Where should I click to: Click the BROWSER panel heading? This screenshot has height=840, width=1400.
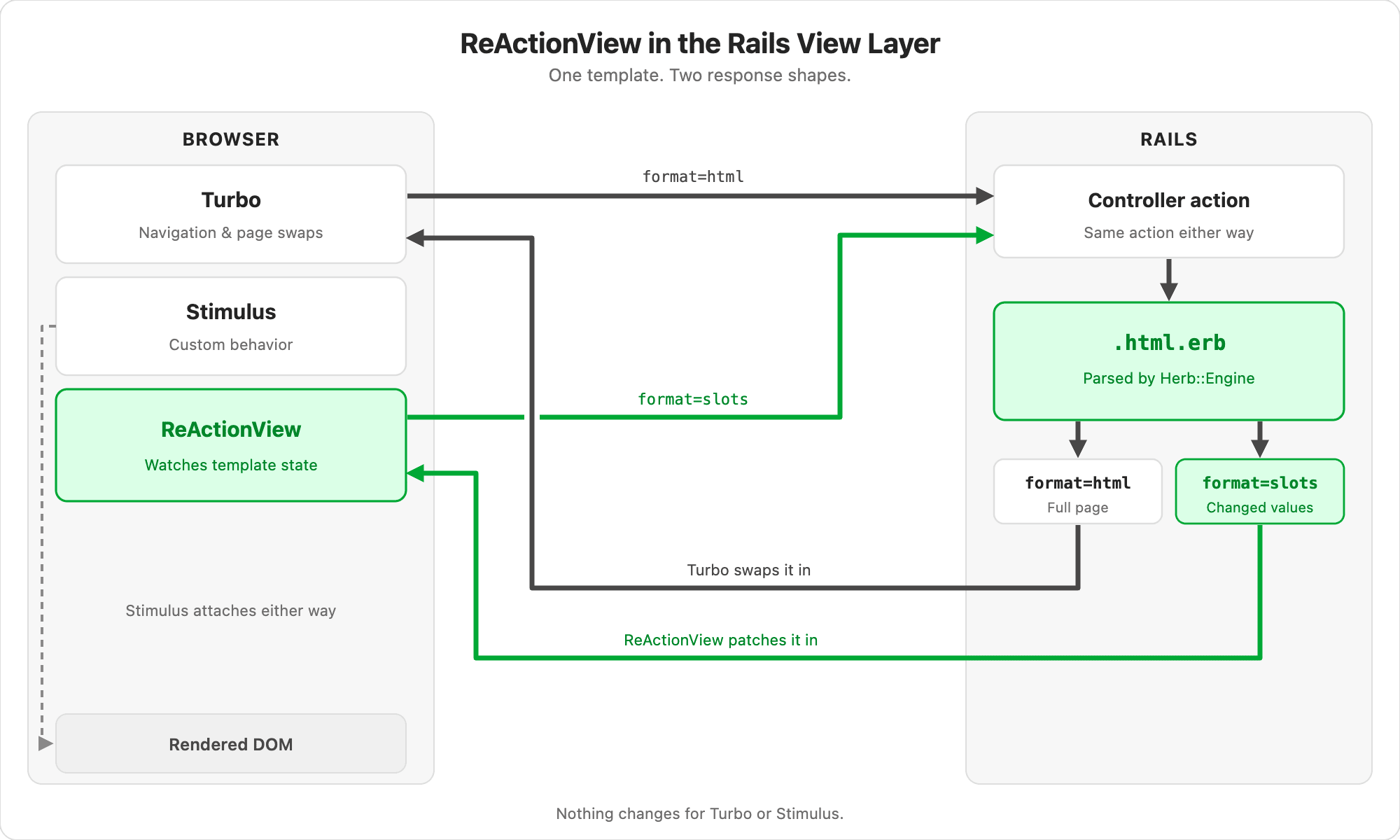click(x=231, y=139)
